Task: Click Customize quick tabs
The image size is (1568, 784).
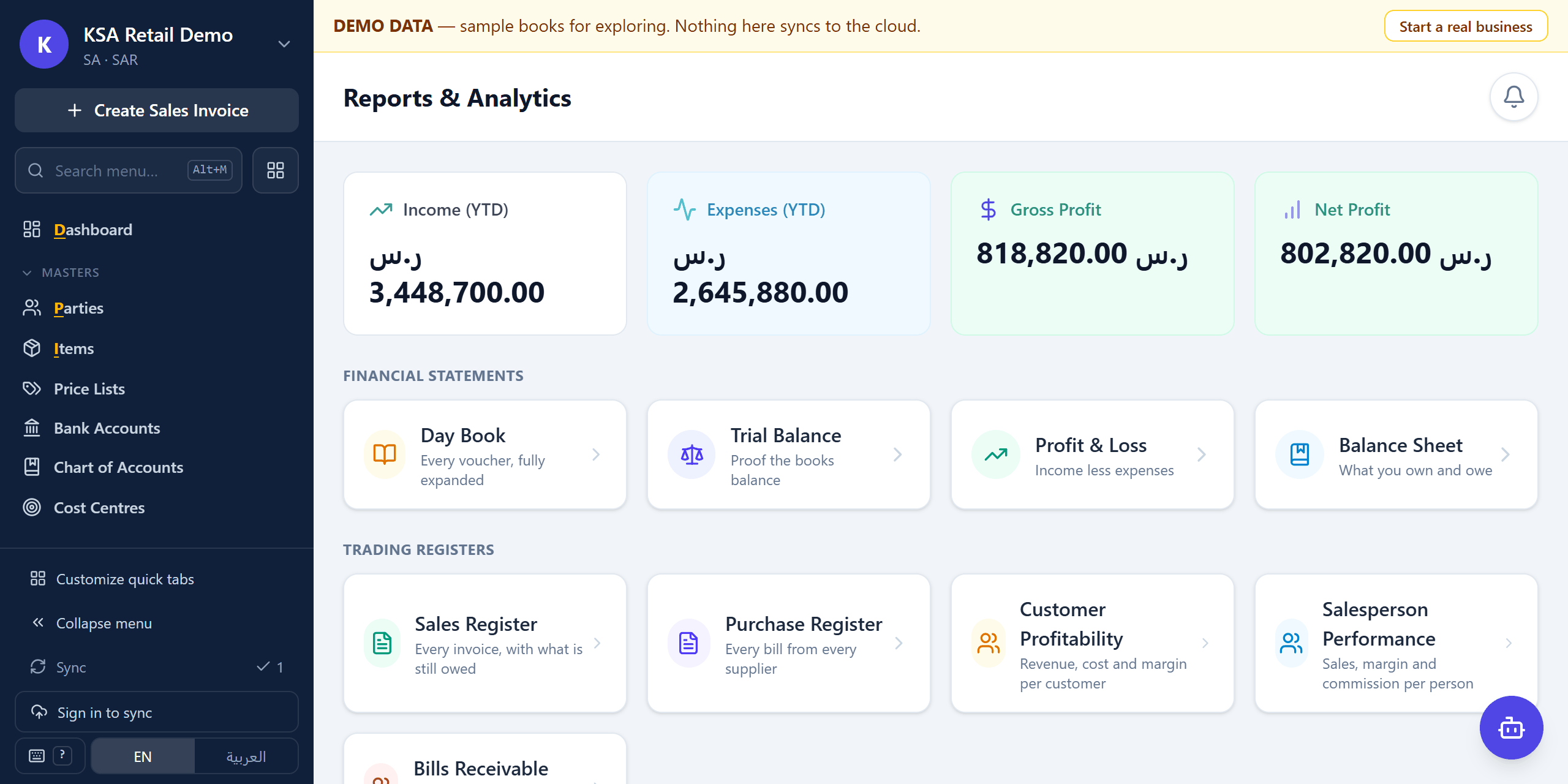Action: tap(157, 579)
